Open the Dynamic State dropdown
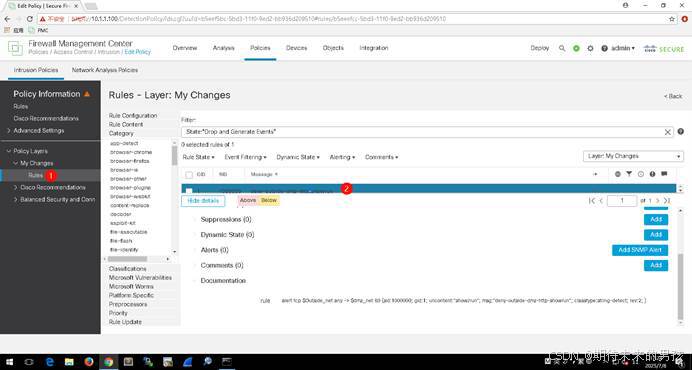The image size is (692, 370). pyautogui.click(x=298, y=157)
